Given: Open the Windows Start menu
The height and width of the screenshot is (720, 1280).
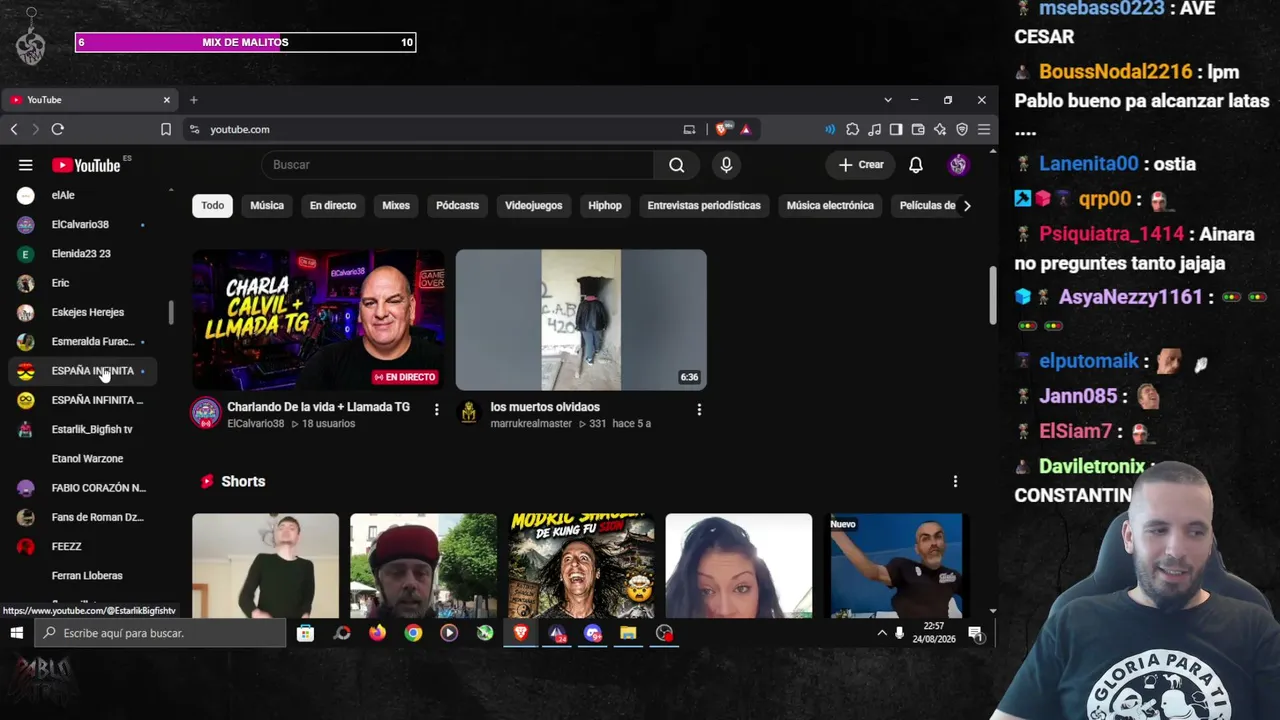Looking at the screenshot, I should coord(17,633).
